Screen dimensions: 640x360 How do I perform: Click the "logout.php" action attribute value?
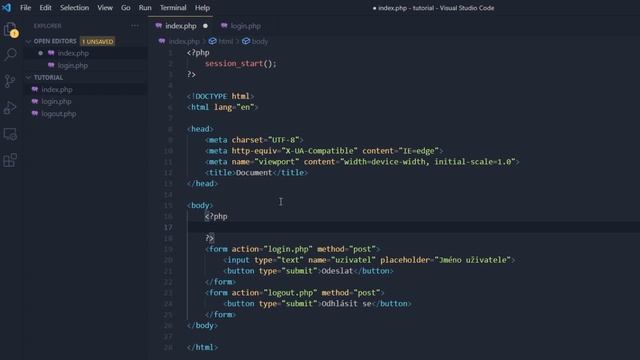pyautogui.click(x=290, y=293)
